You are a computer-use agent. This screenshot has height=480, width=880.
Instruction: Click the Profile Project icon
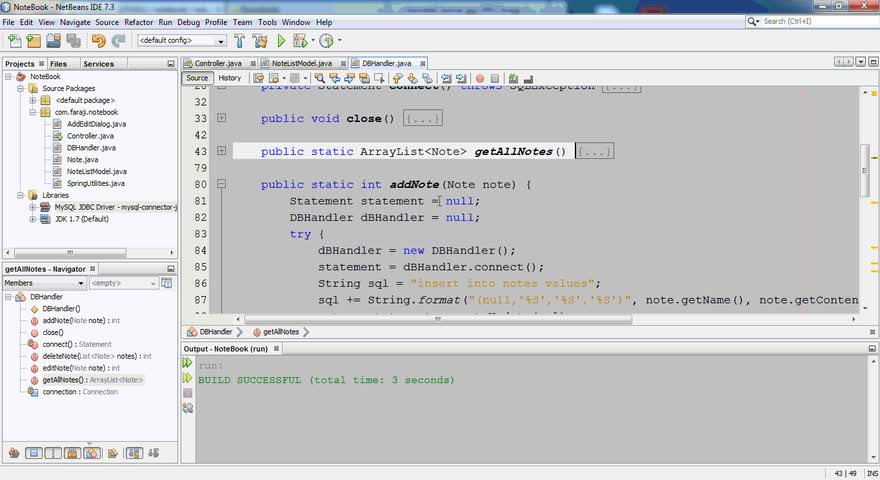(326, 40)
